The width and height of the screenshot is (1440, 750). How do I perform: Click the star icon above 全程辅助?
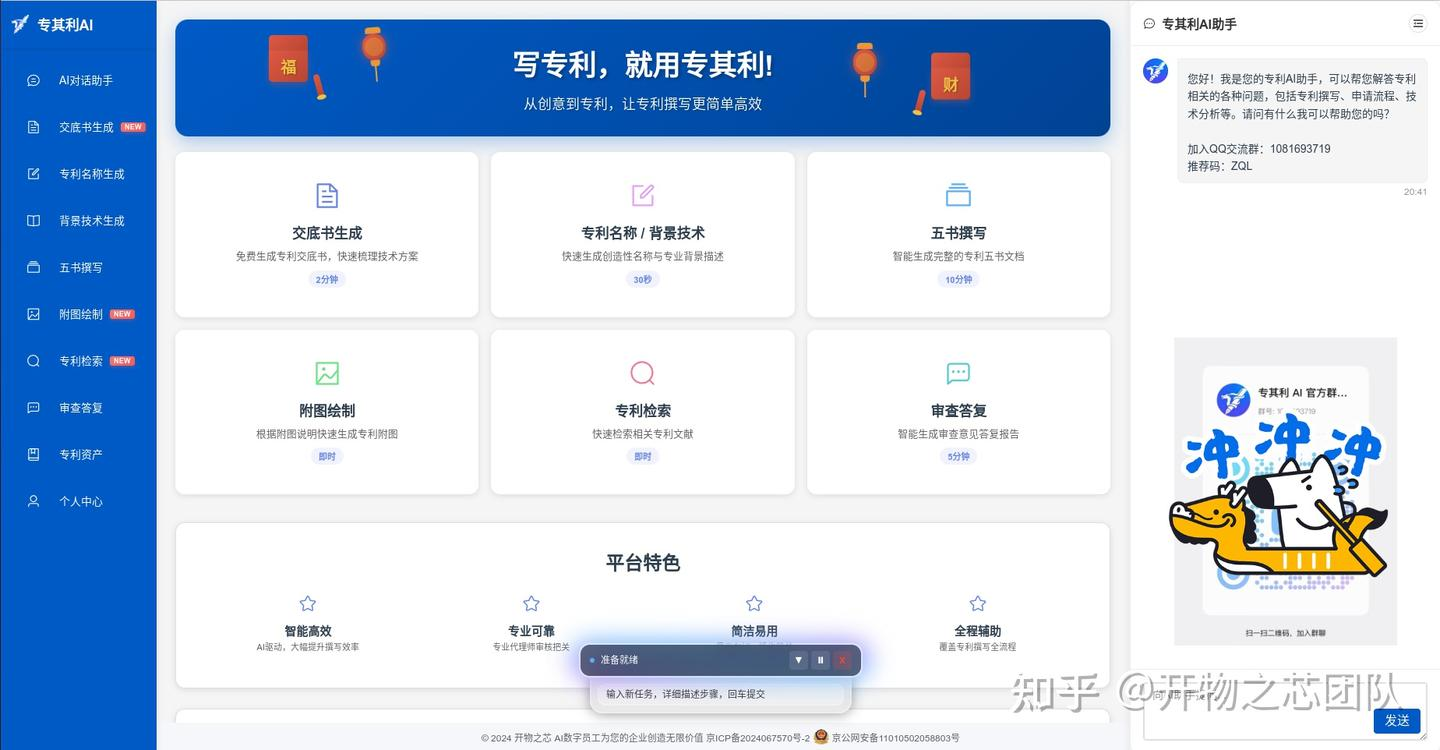tap(977, 604)
